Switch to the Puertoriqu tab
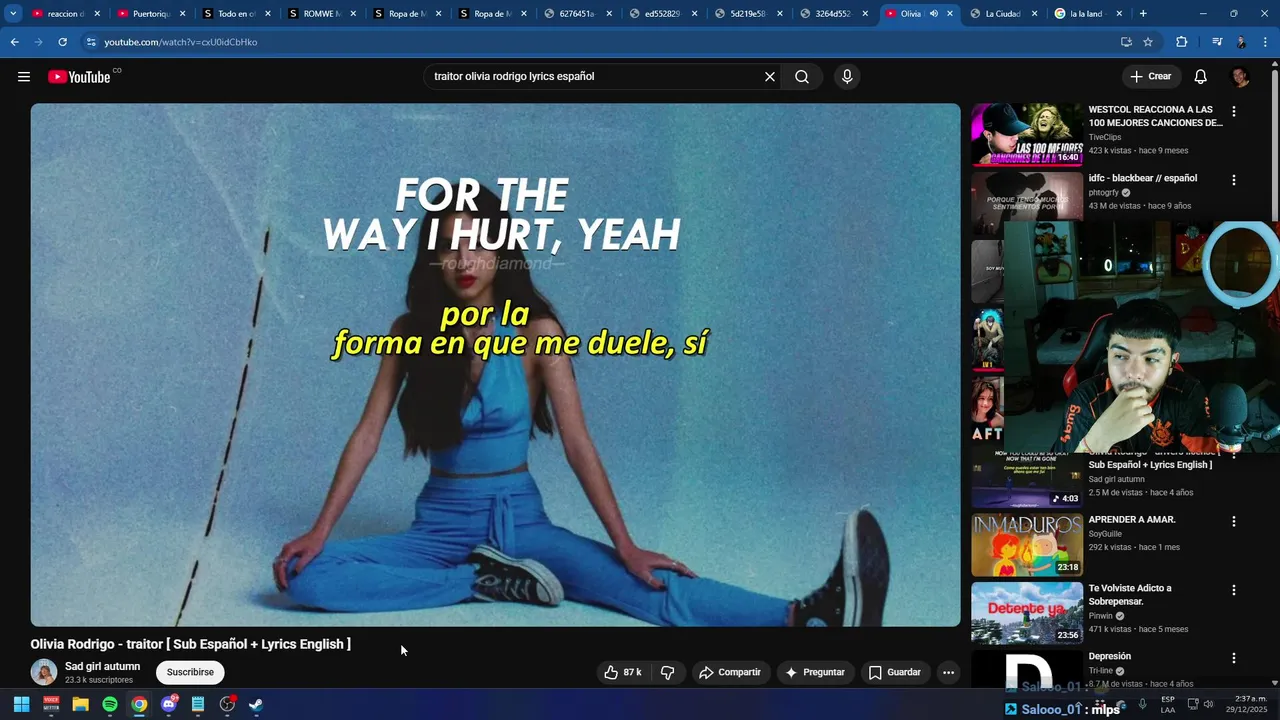Image resolution: width=1280 pixels, height=720 pixels. 151,14
